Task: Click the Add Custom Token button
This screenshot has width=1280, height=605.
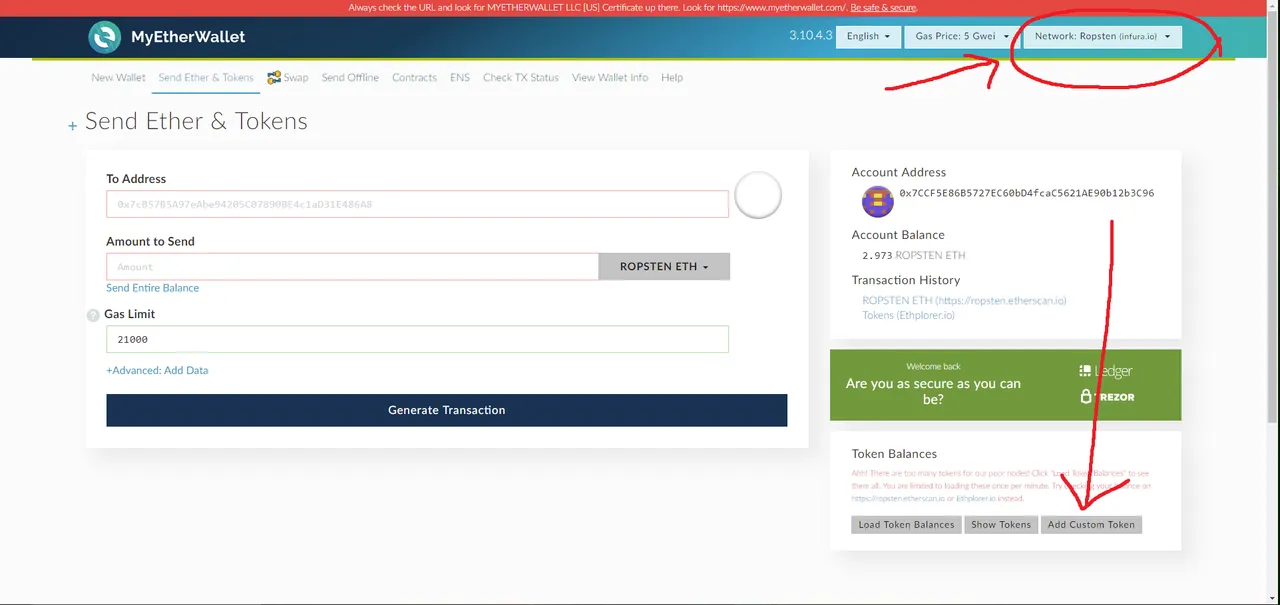Action: (x=1091, y=524)
